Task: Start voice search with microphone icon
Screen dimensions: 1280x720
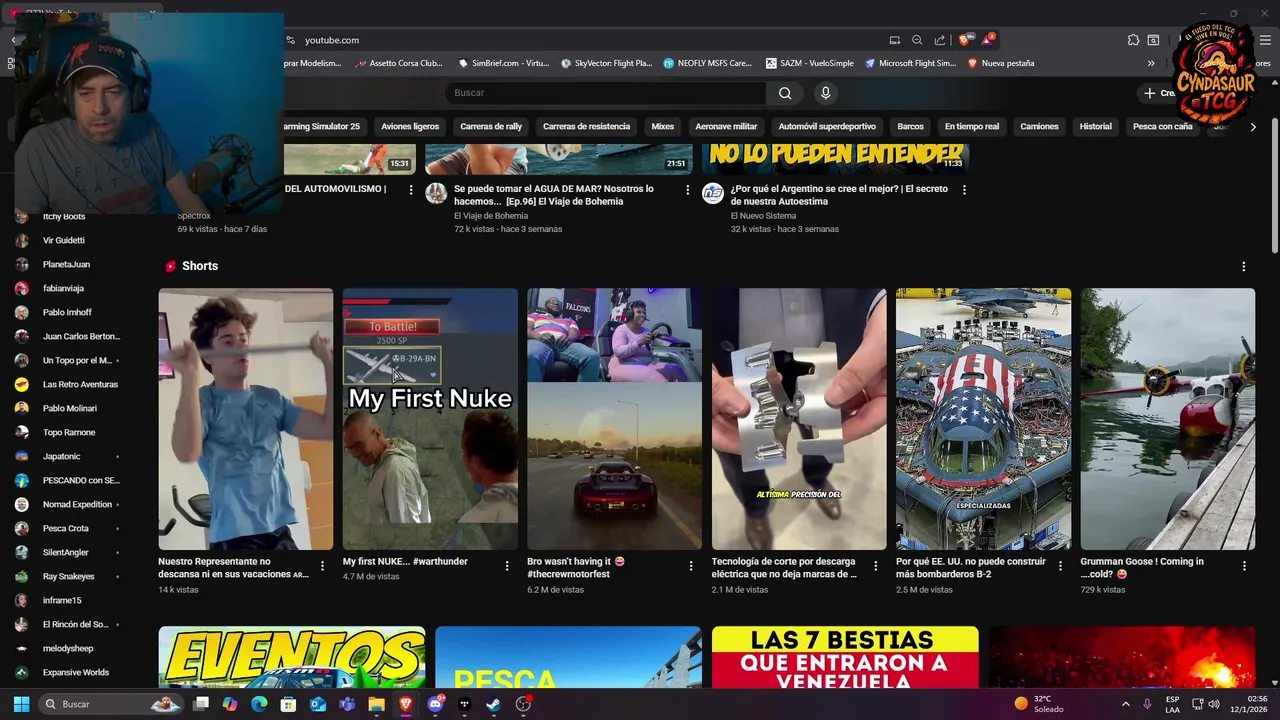Action: pyautogui.click(x=825, y=93)
